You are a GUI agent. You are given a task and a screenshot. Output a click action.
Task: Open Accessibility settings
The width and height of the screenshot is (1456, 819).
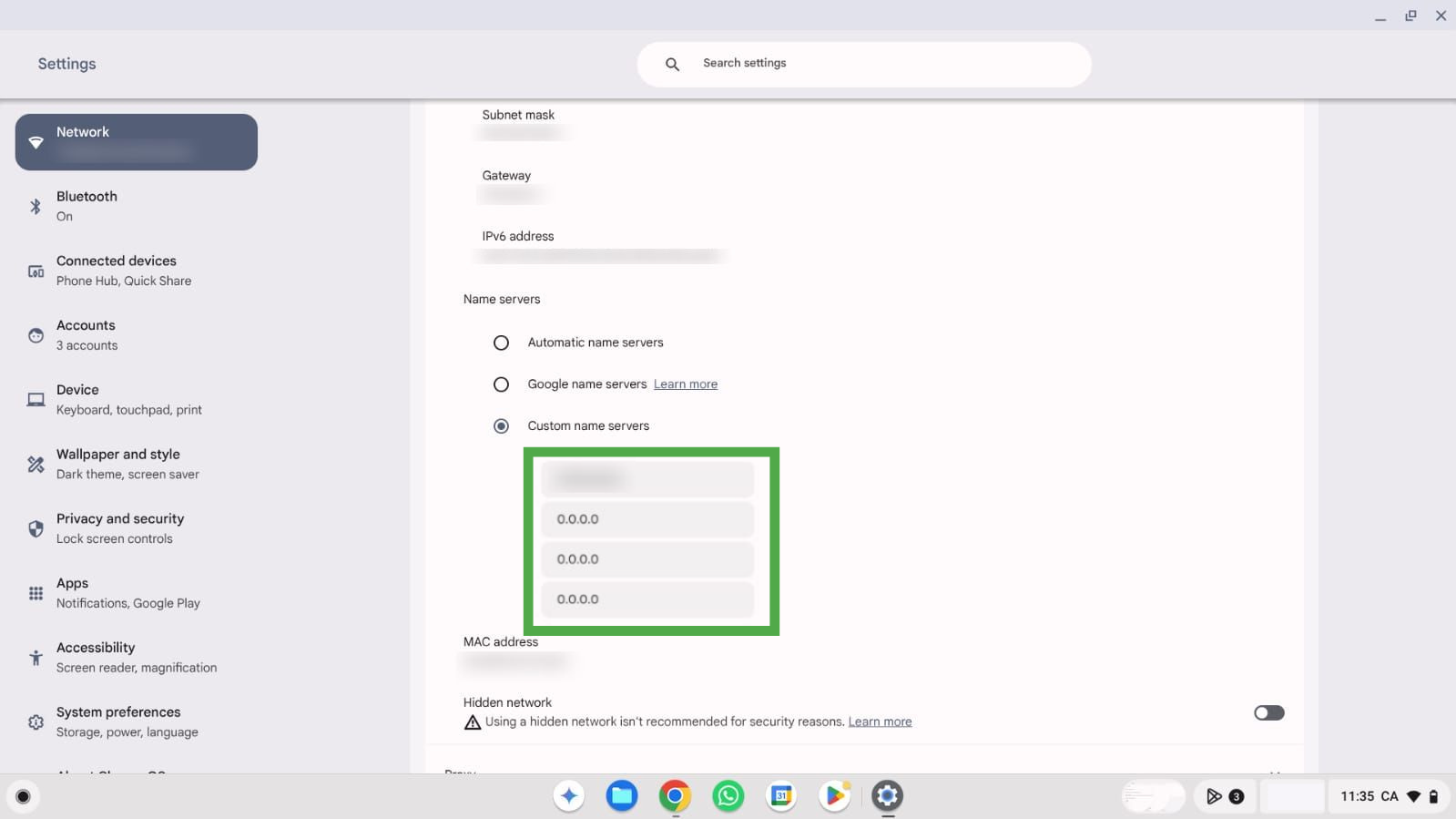tap(137, 657)
